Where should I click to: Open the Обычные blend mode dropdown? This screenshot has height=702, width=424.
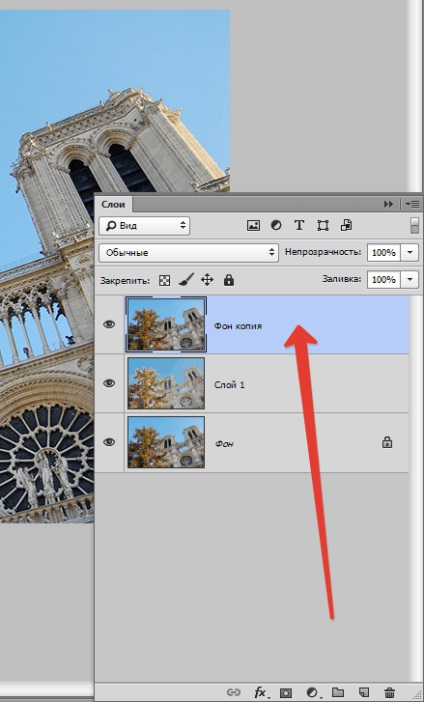(188, 253)
